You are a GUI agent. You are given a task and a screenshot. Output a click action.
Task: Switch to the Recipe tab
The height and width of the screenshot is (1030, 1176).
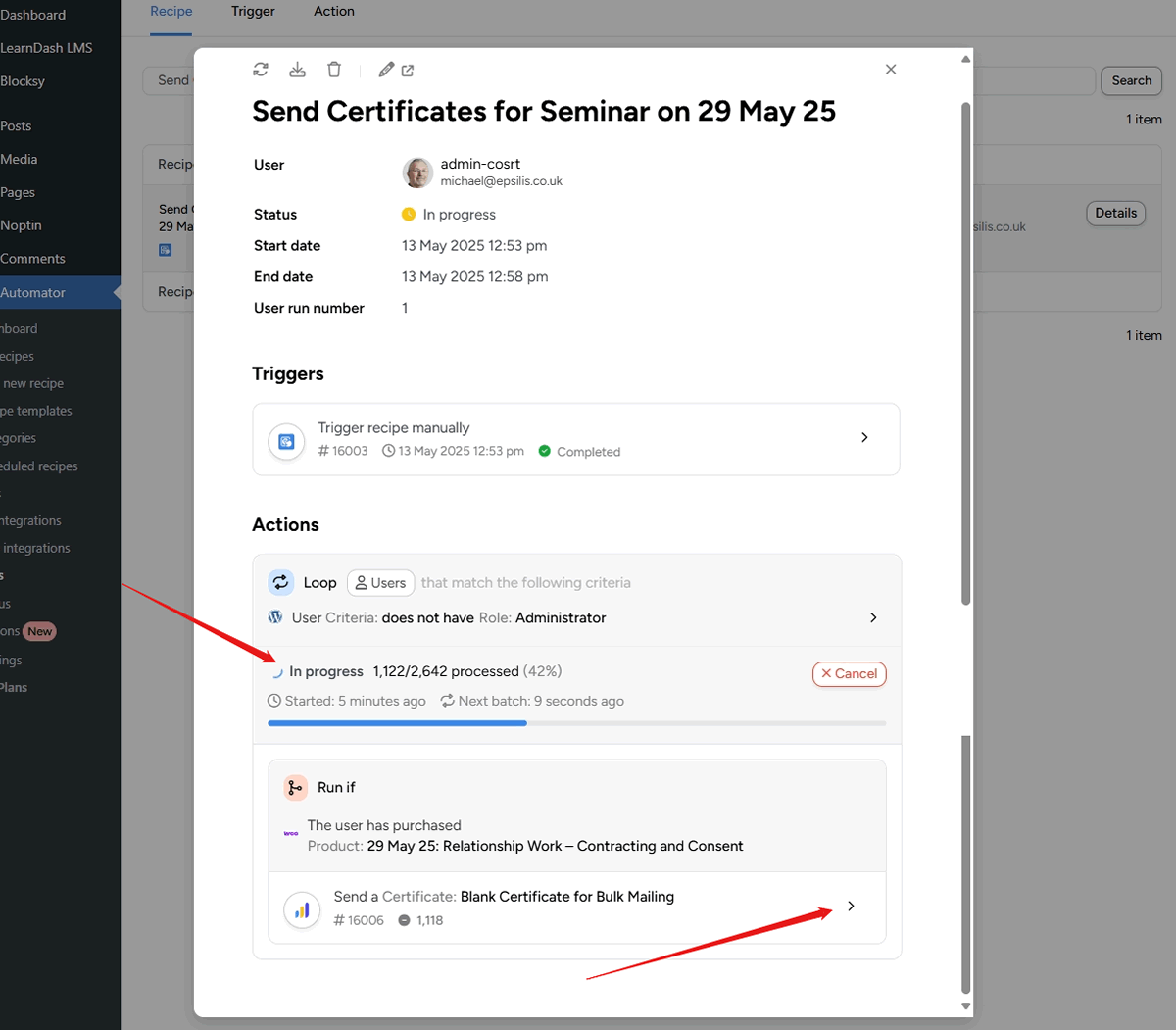(x=171, y=12)
